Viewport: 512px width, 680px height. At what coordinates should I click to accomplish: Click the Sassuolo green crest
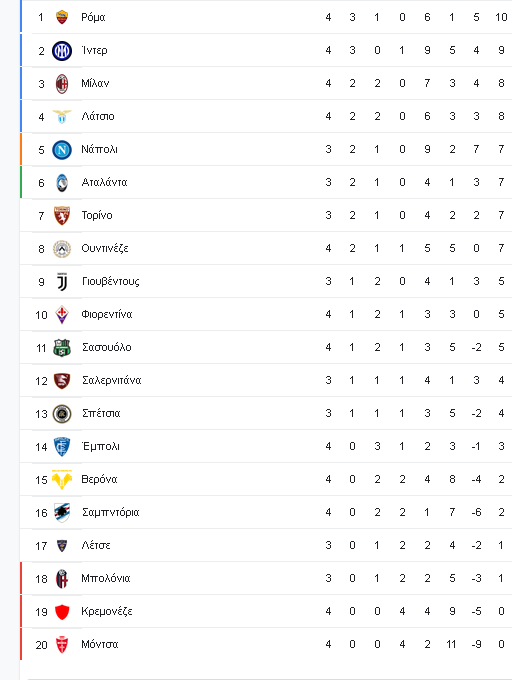click(62, 348)
